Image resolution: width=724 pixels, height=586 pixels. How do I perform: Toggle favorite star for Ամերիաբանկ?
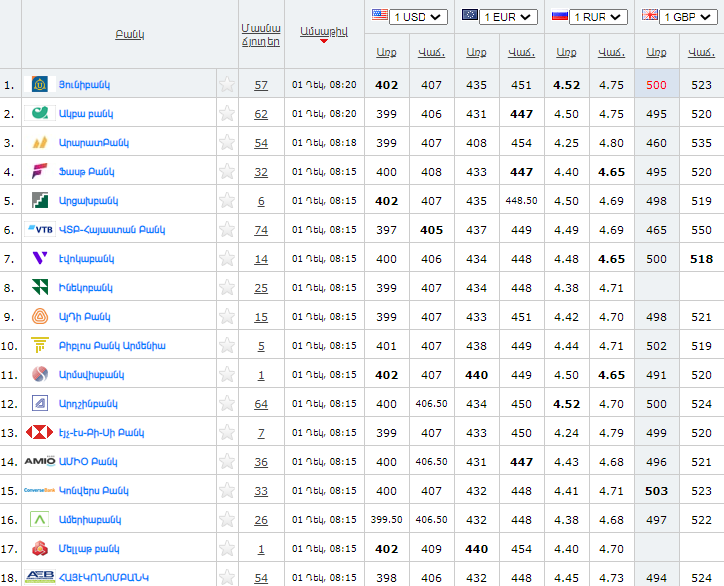[x=227, y=519]
